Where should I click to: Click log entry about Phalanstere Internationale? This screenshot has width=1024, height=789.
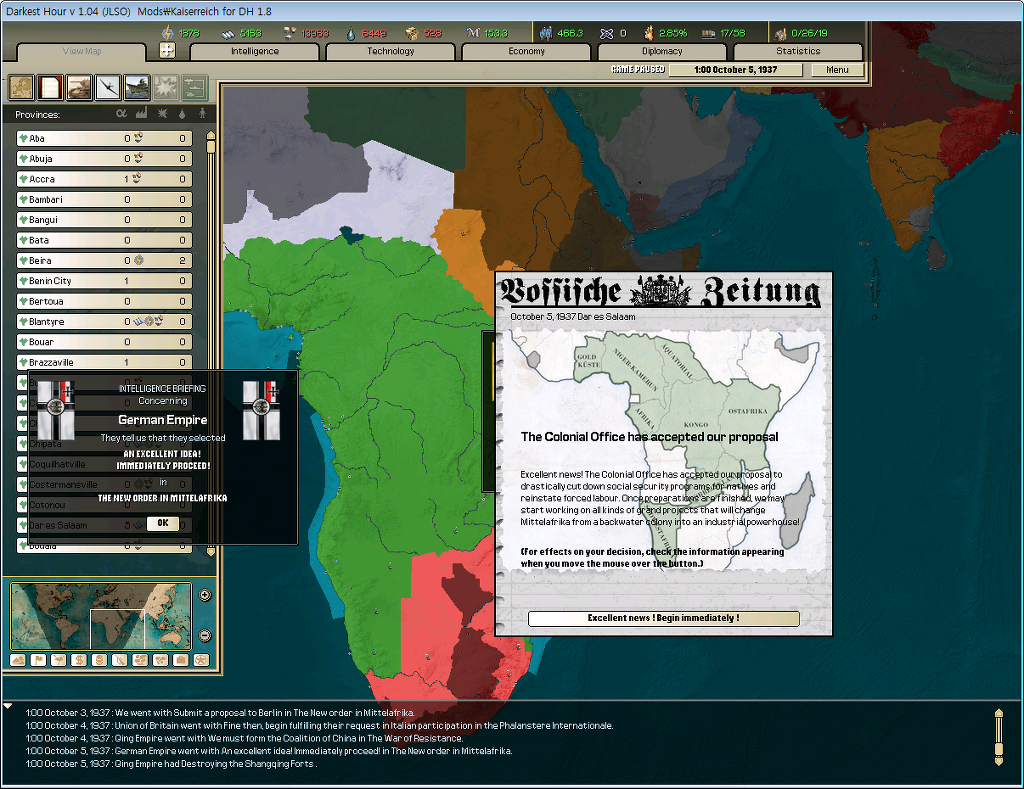[319, 726]
